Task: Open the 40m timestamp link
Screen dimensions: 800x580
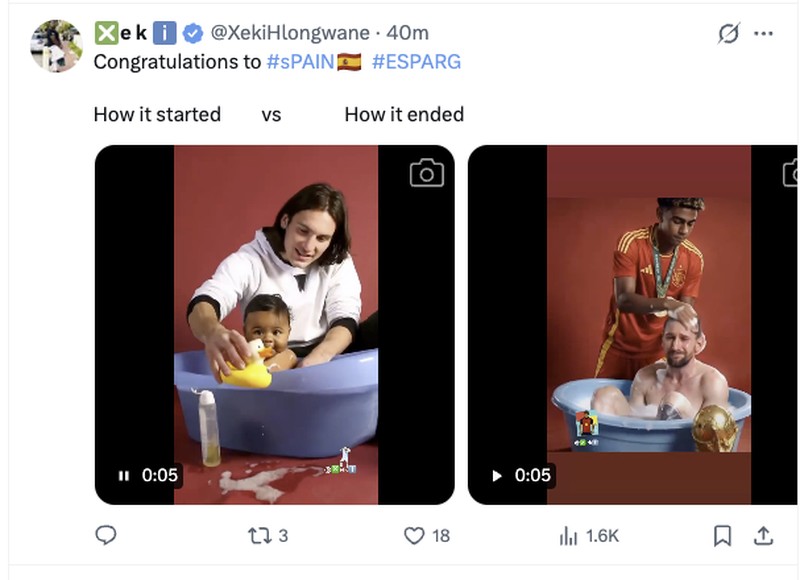Action: click(x=407, y=33)
